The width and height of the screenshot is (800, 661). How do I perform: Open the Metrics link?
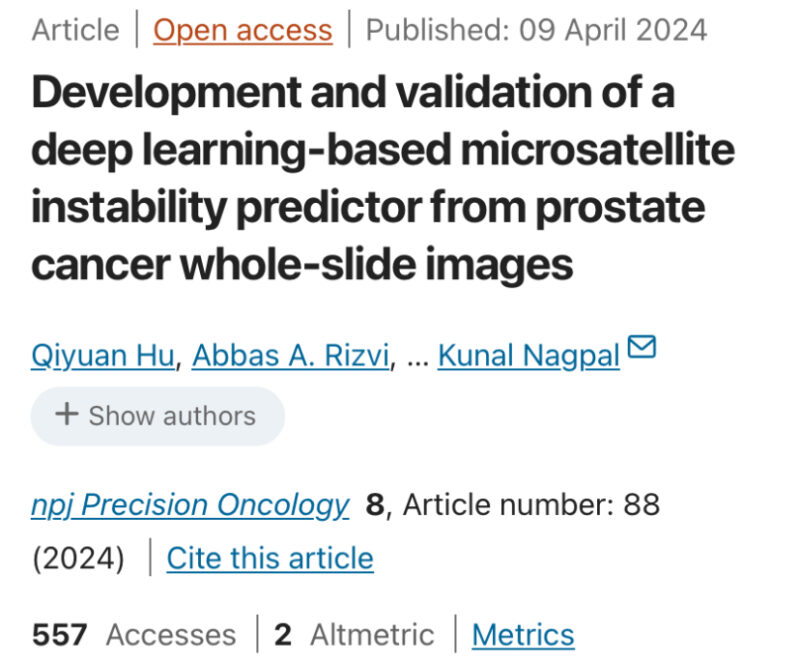[523, 635]
